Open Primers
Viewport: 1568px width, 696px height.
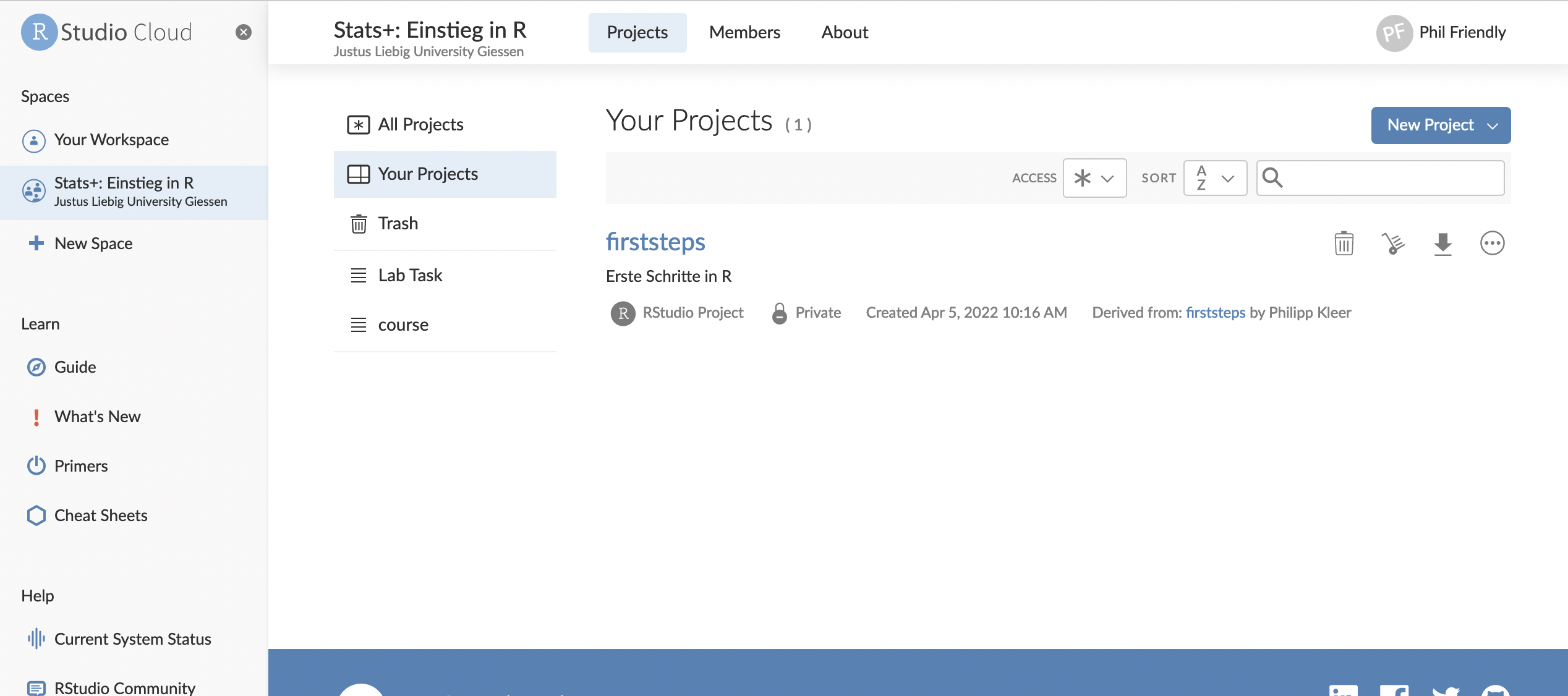point(81,466)
